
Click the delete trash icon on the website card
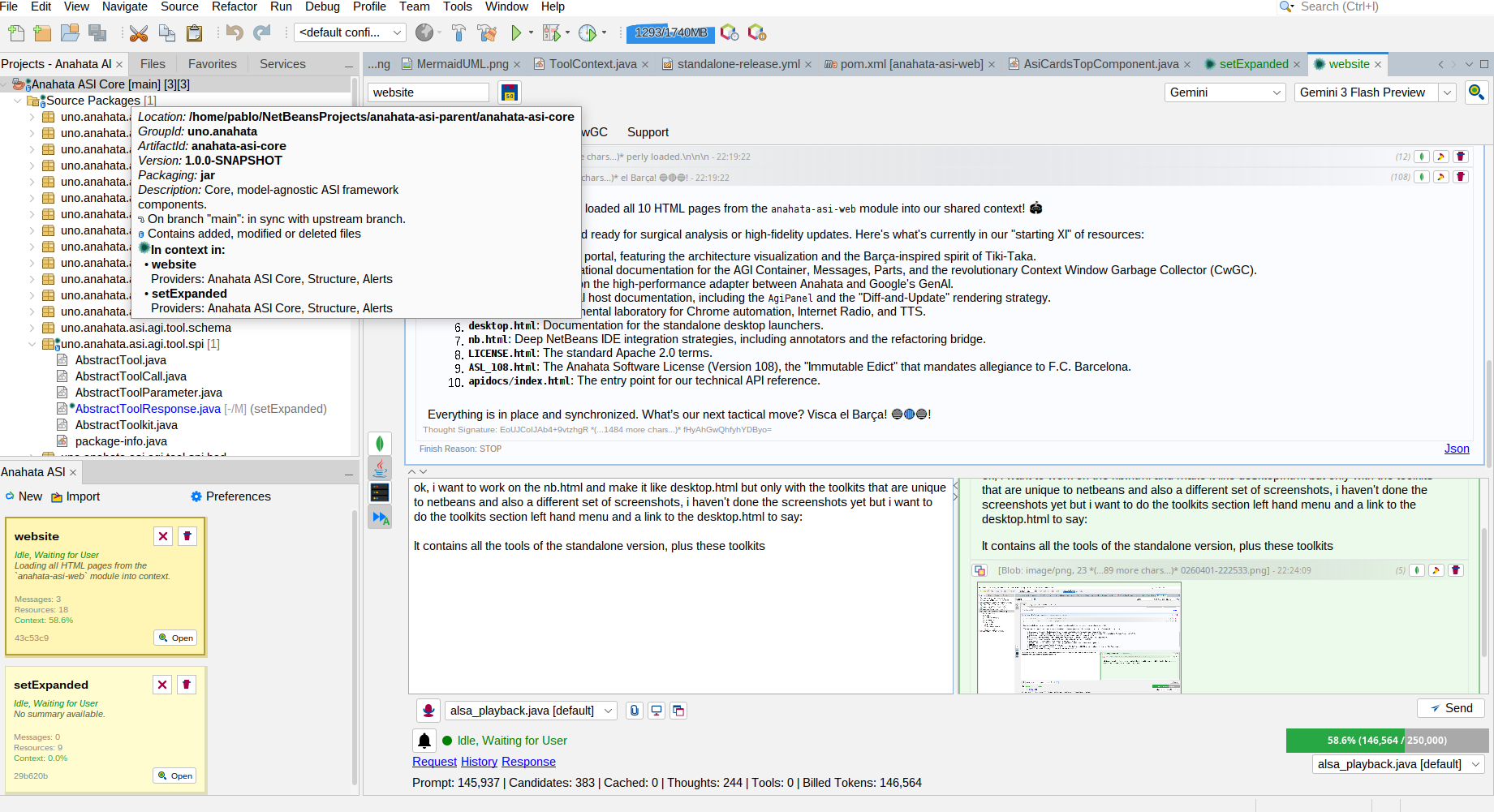click(187, 536)
